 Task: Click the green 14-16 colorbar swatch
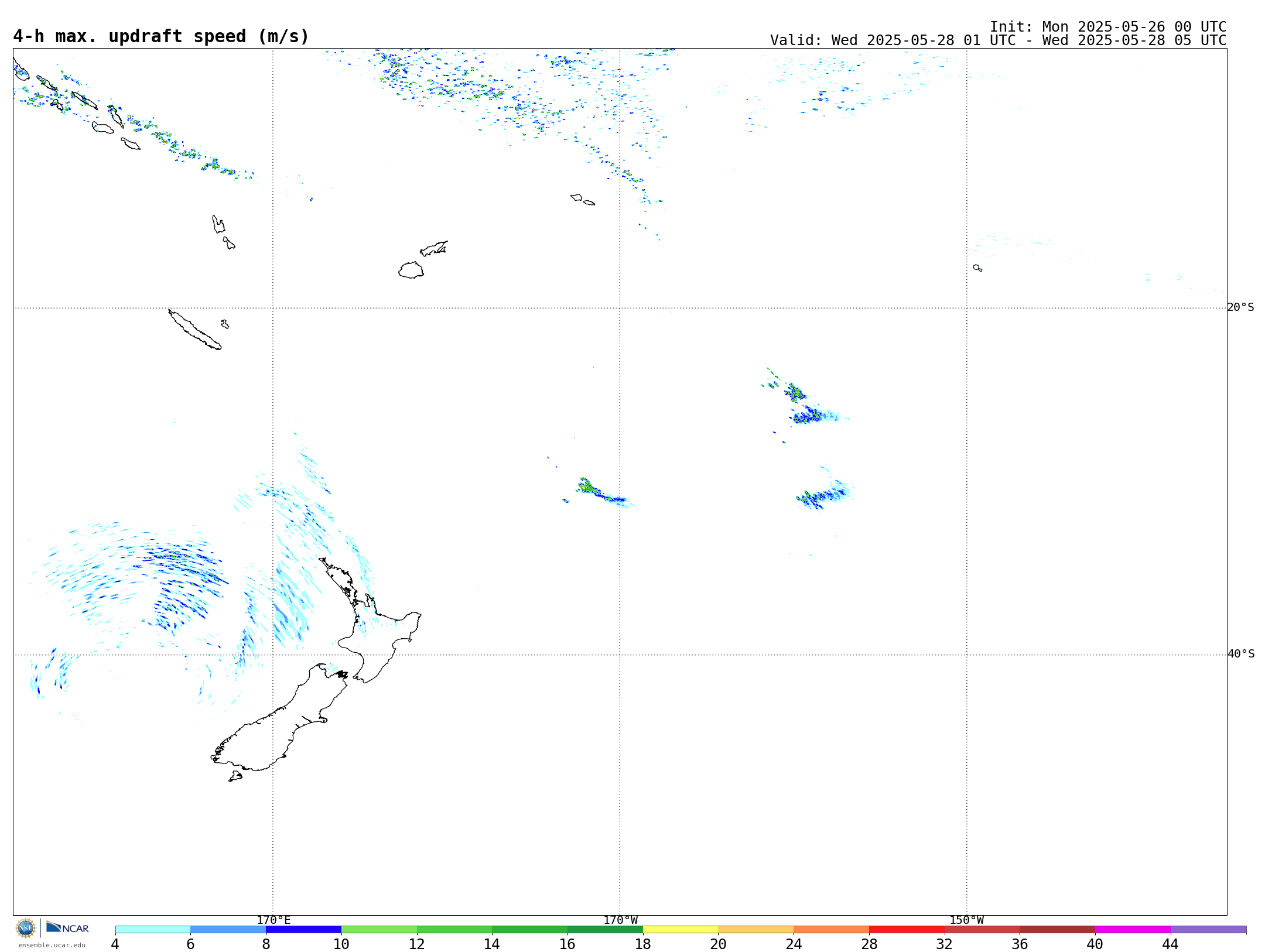coord(530,929)
